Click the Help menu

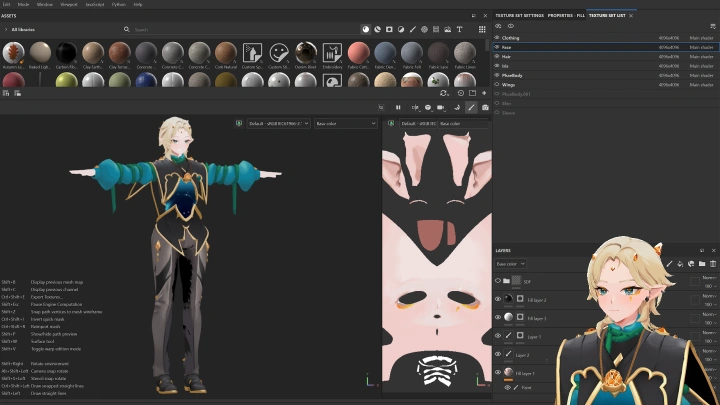coord(138,4)
